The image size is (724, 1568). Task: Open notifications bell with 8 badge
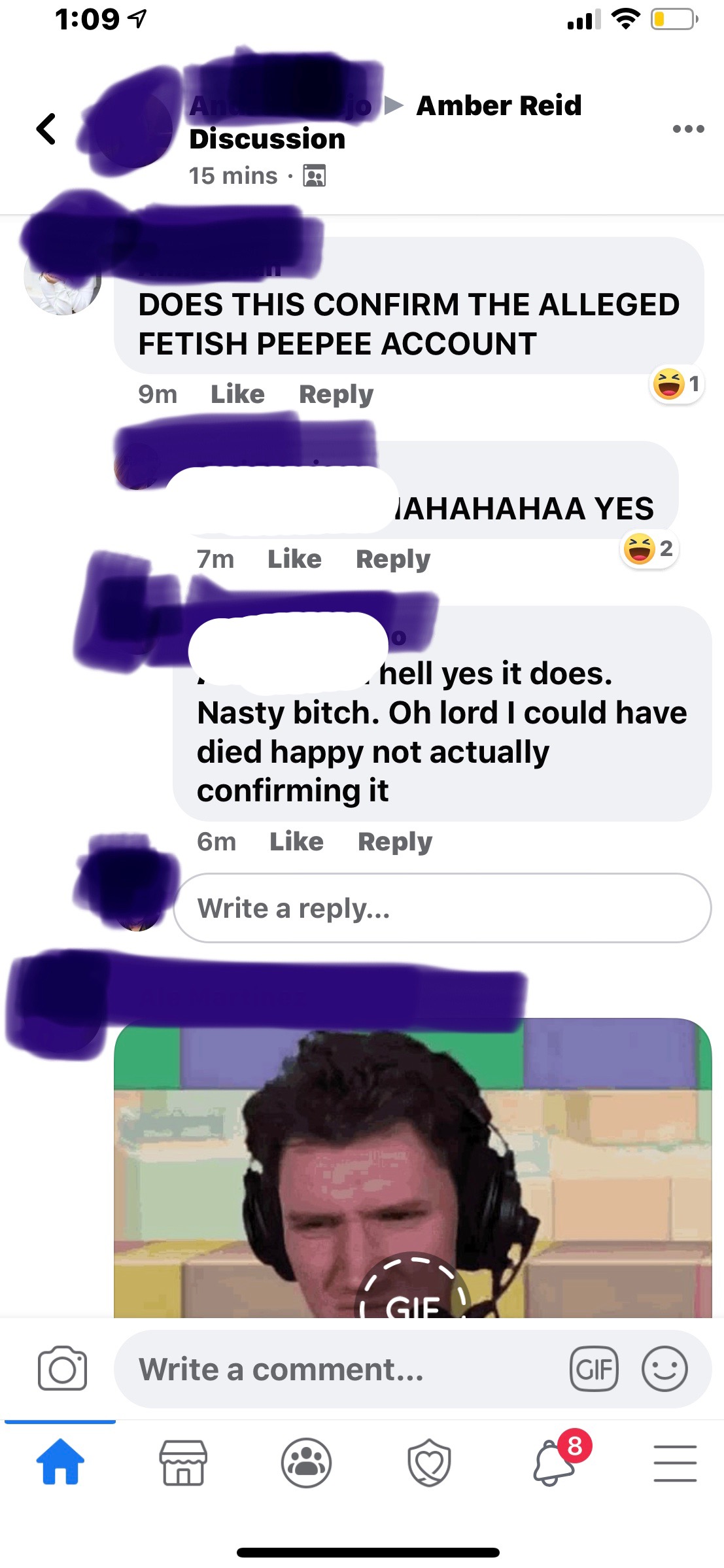555,1462
